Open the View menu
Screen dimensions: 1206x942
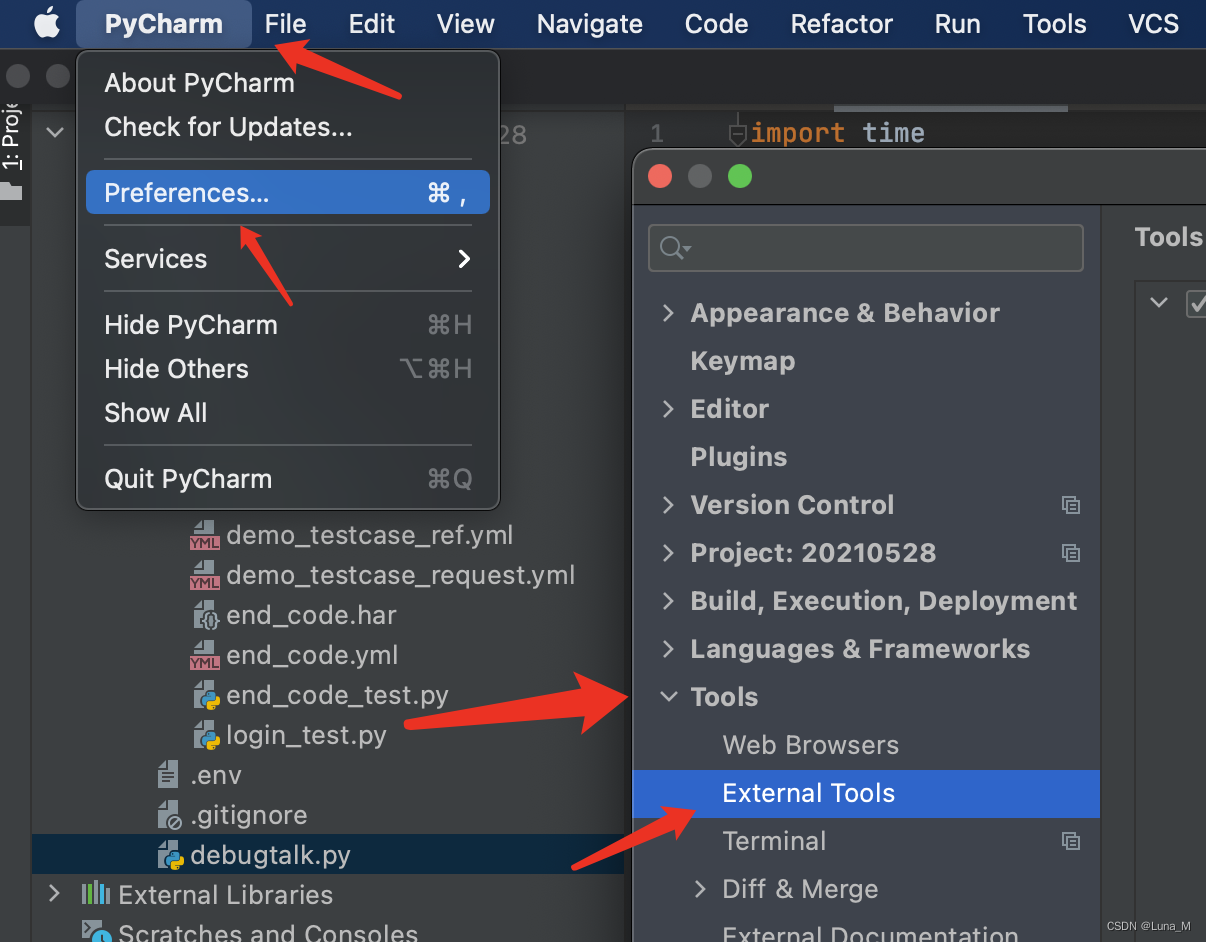click(x=466, y=24)
